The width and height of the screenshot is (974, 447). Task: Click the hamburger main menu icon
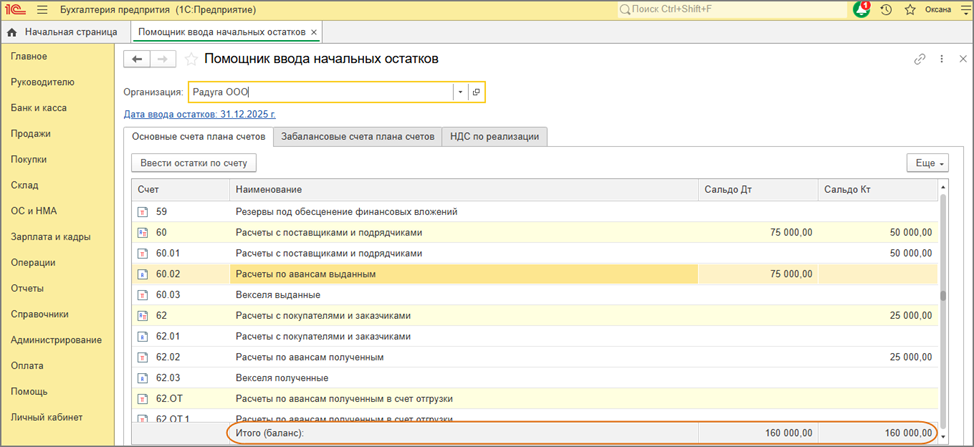pyautogui.click(x=42, y=10)
